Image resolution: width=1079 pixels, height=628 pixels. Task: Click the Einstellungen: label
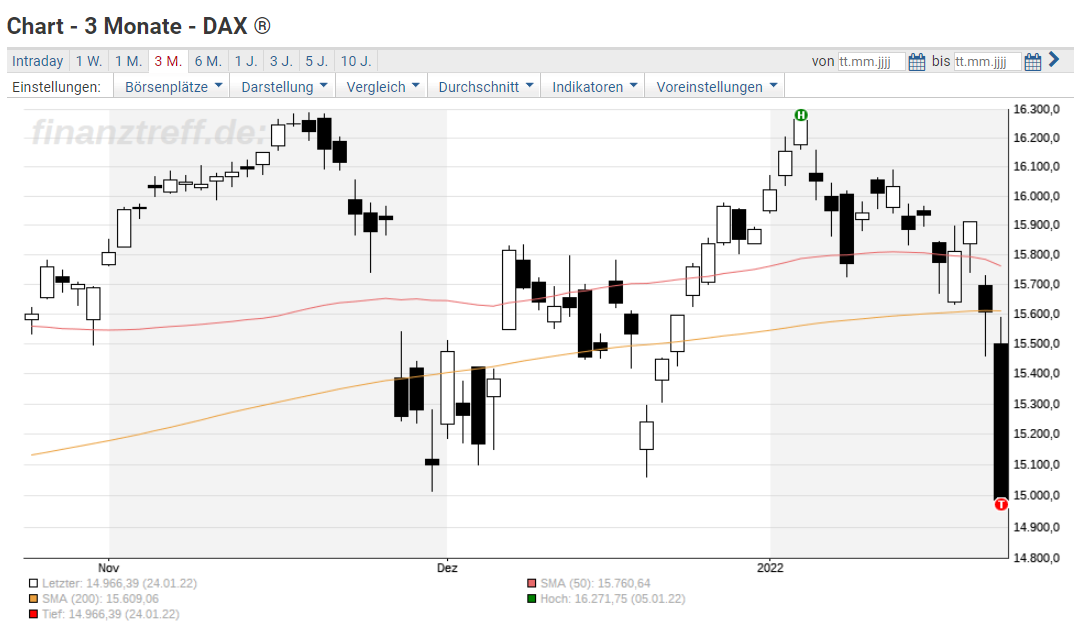coord(56,87)
